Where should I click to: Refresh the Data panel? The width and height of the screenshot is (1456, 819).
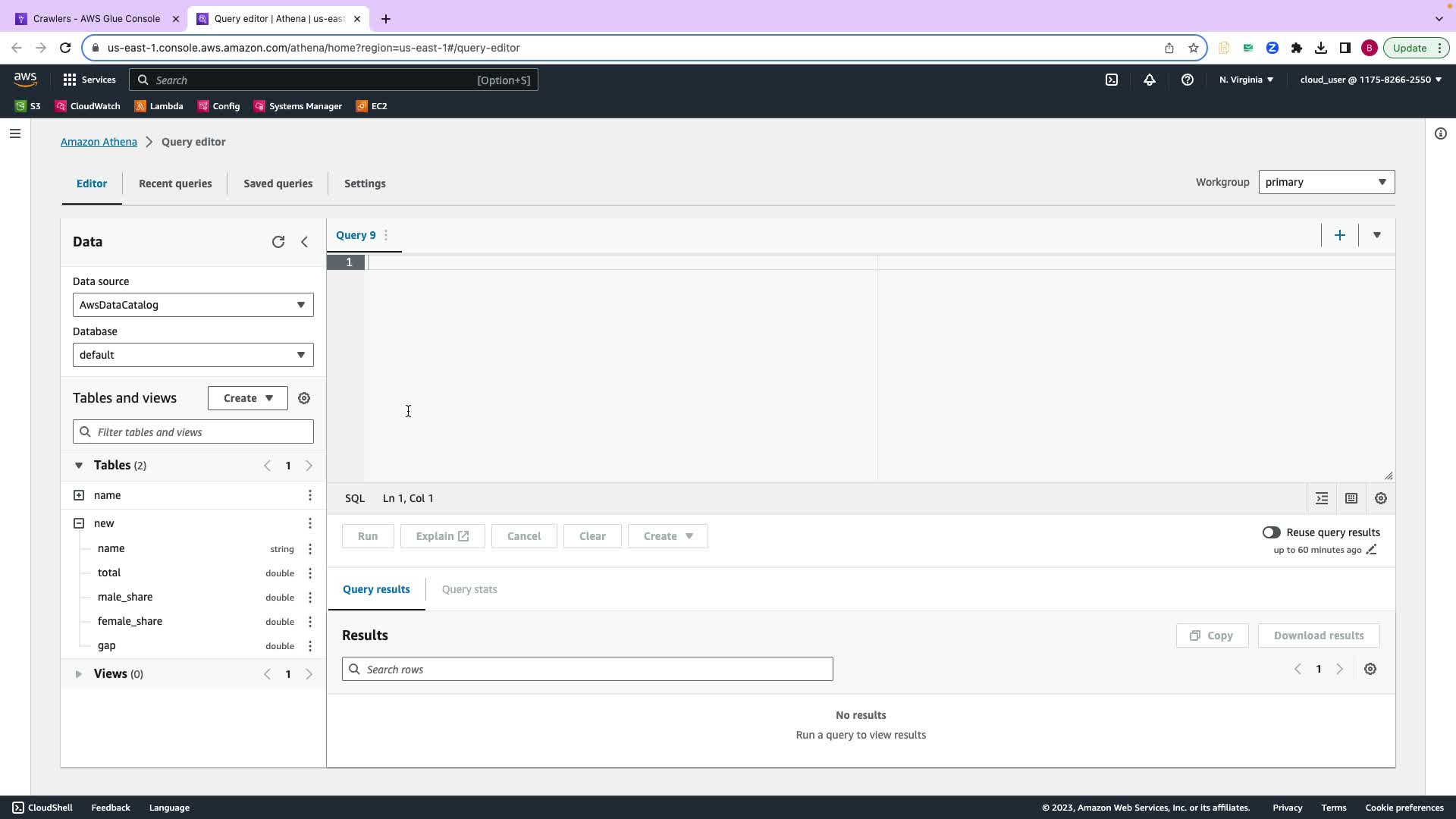tap(278, 242)
